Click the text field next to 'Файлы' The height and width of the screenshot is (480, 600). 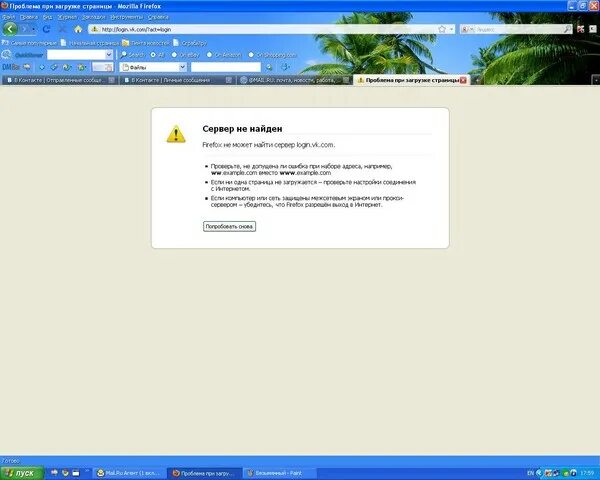[226, 67]
